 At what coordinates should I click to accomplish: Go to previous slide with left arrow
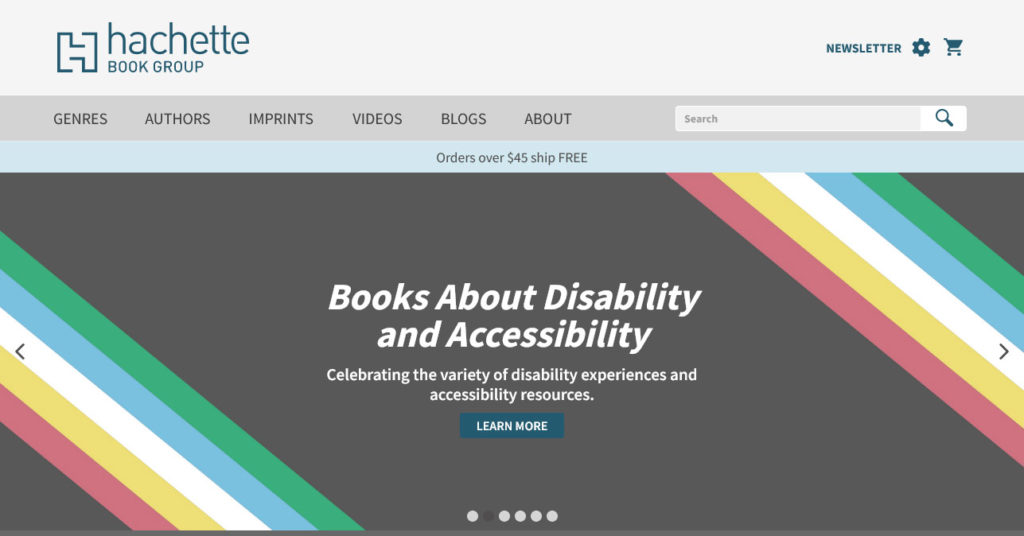[x=20, y=352]
